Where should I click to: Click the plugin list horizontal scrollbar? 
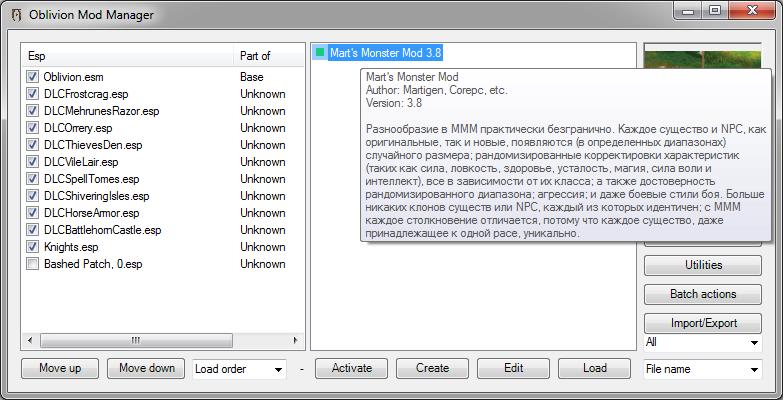click(130, 341)
